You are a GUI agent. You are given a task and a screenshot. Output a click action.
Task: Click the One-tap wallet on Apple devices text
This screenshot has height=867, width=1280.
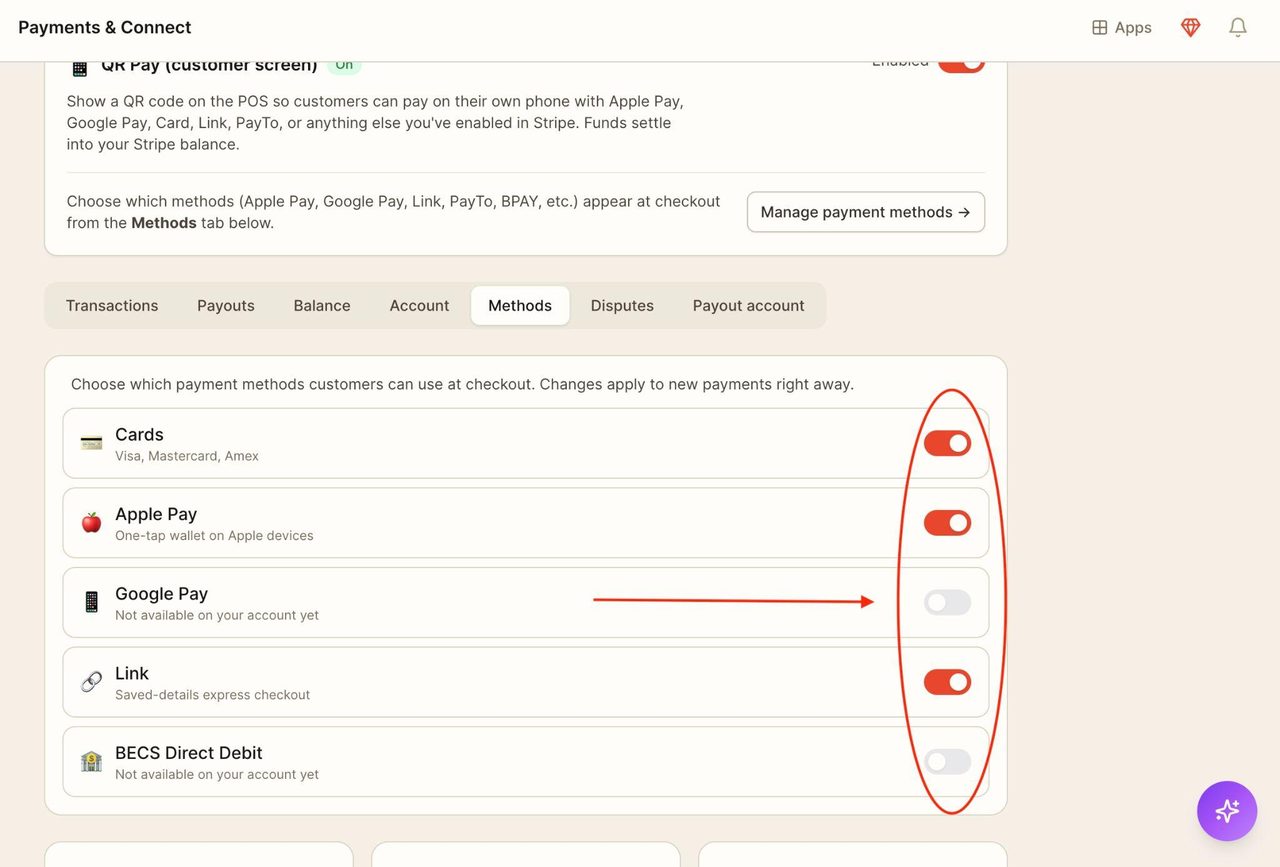point(214,536)
